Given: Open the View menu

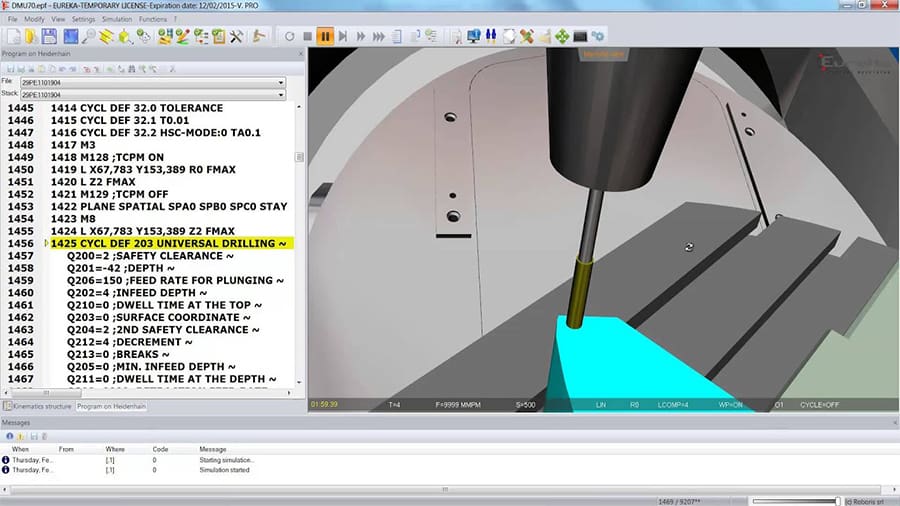Looking at the screenshot, I should point(58,20).
